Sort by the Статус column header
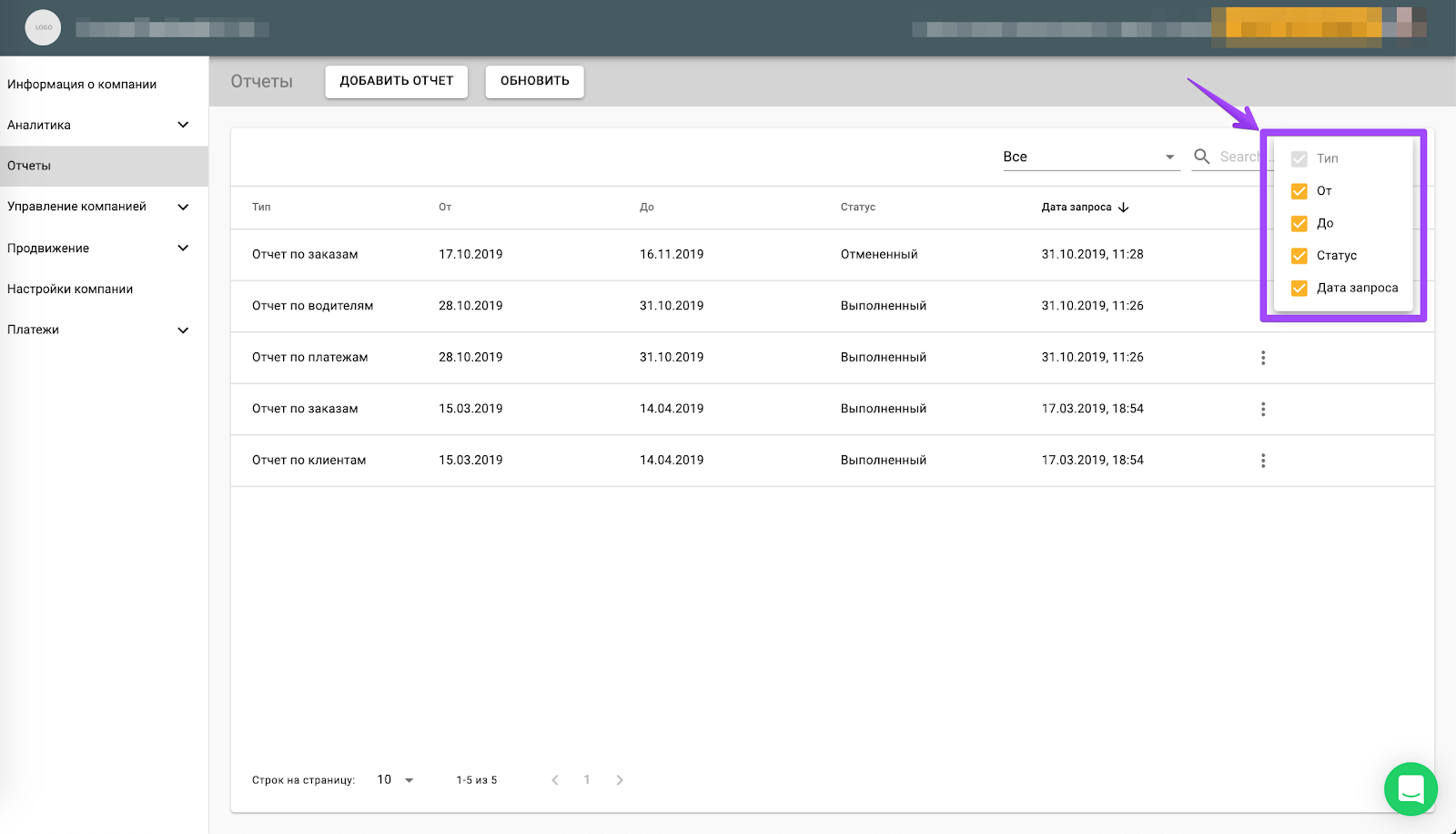 pos(858,208)
